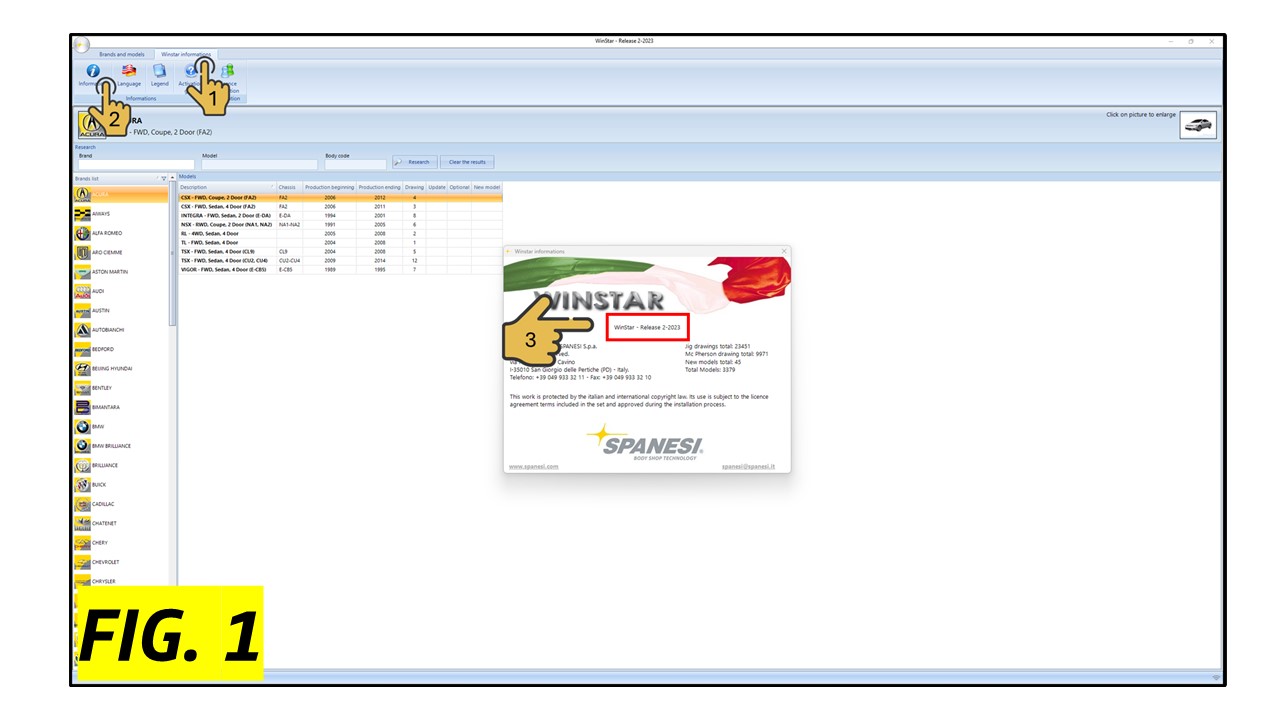Click the Activation question-mark icon

190,71
